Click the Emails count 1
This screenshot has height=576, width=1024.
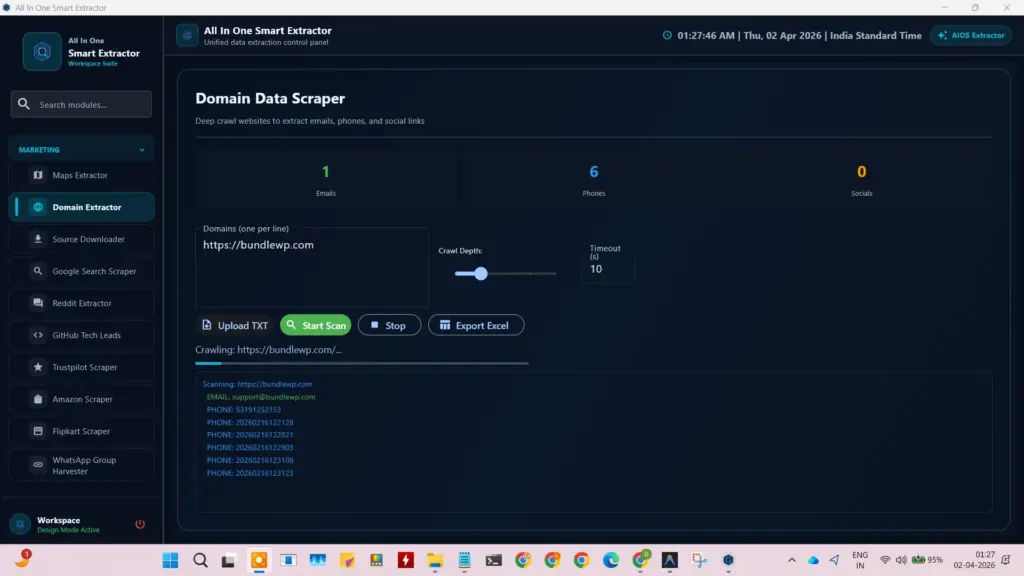(x=326, y=172)
